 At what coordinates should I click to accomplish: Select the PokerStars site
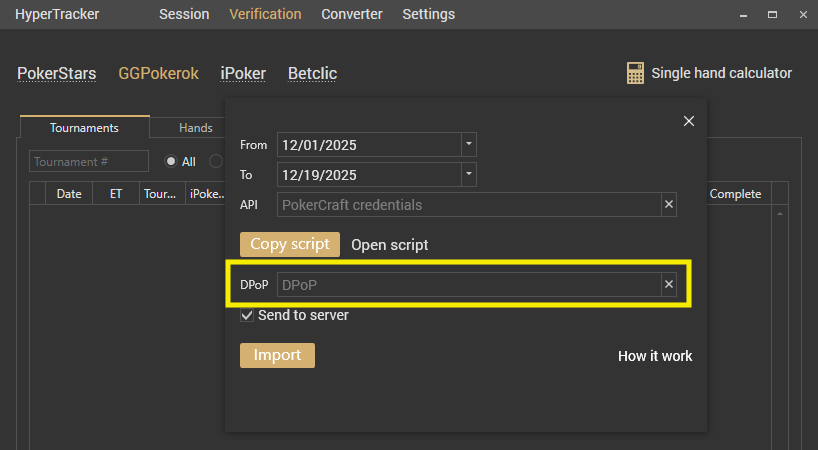point(57,73)
